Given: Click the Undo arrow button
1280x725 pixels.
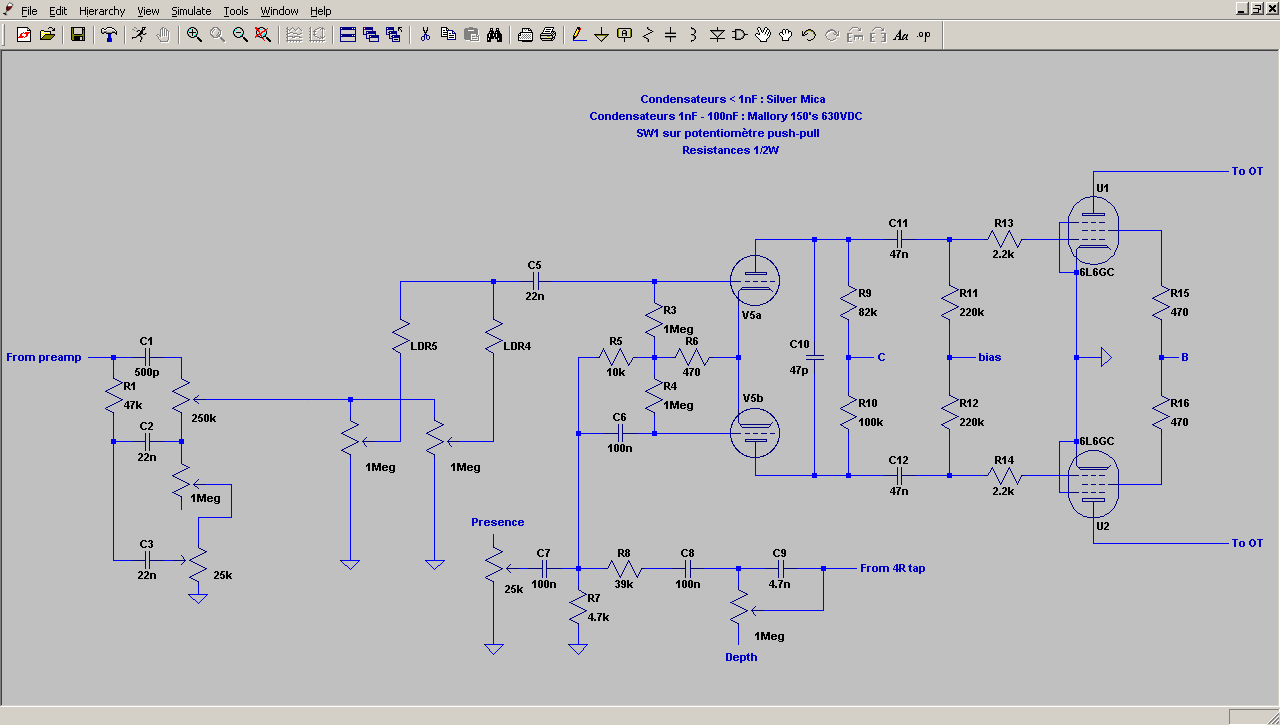Looking at the screenshot, I should [809, 35].
